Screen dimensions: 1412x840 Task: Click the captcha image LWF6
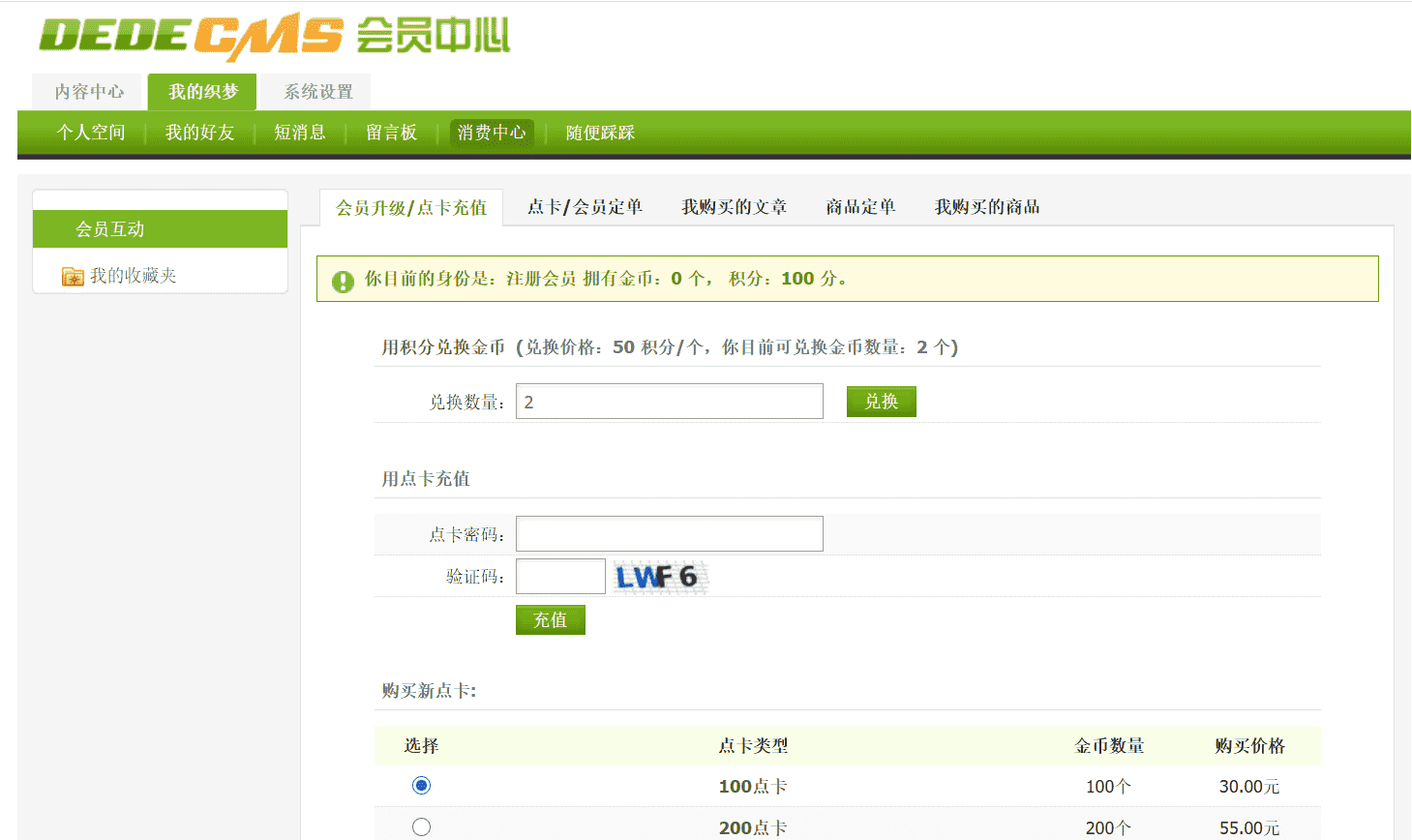point(660,577)
